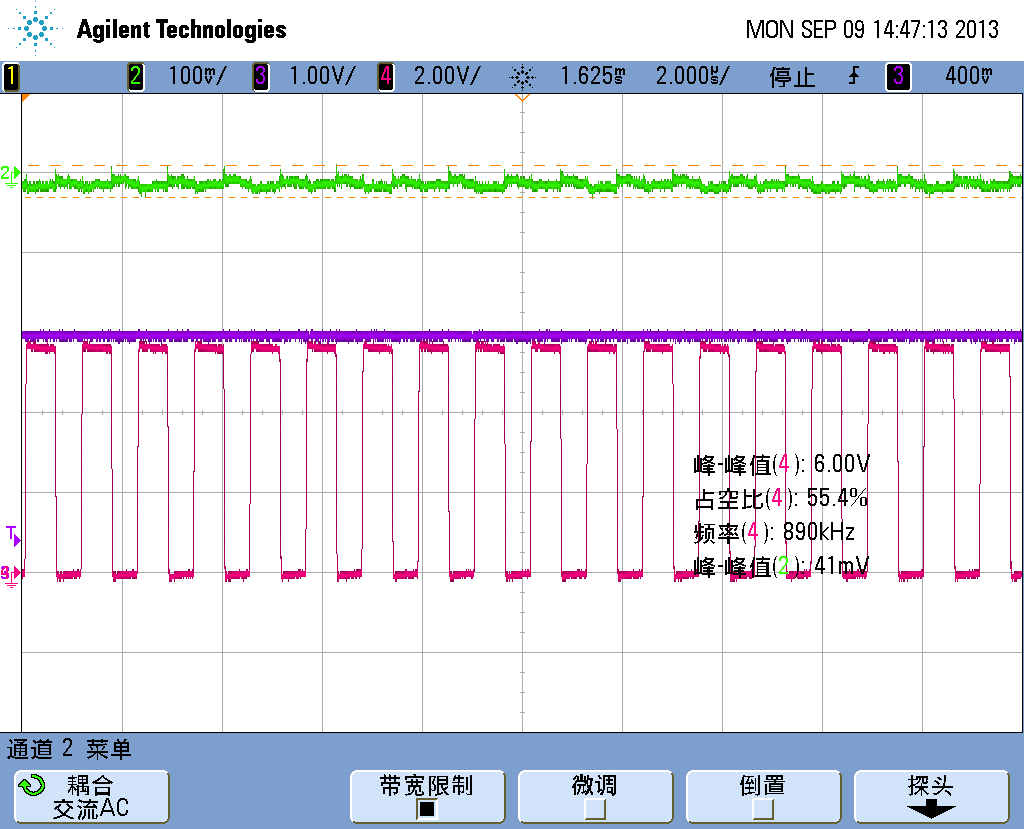
Task: Click the delay value 1.625ms
Action: click(x=592, y=76)
